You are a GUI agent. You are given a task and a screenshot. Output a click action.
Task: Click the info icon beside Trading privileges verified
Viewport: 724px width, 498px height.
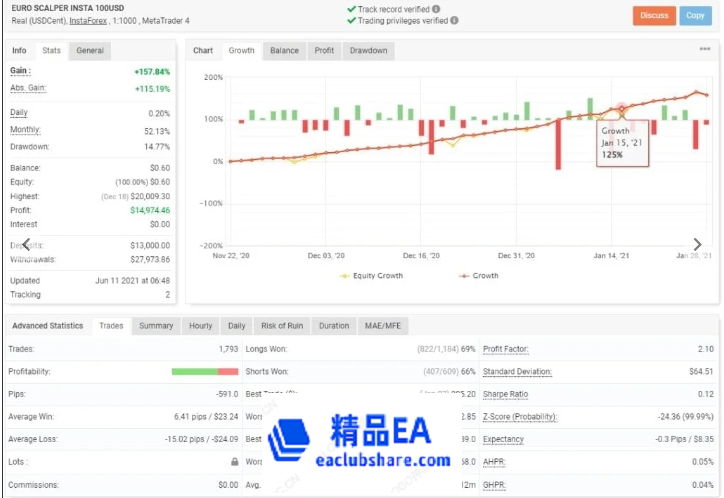click(x=454, y=19)
